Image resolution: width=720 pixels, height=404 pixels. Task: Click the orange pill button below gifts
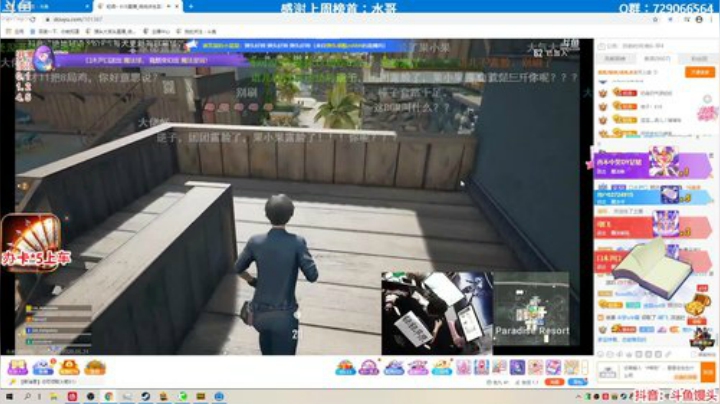555,382
